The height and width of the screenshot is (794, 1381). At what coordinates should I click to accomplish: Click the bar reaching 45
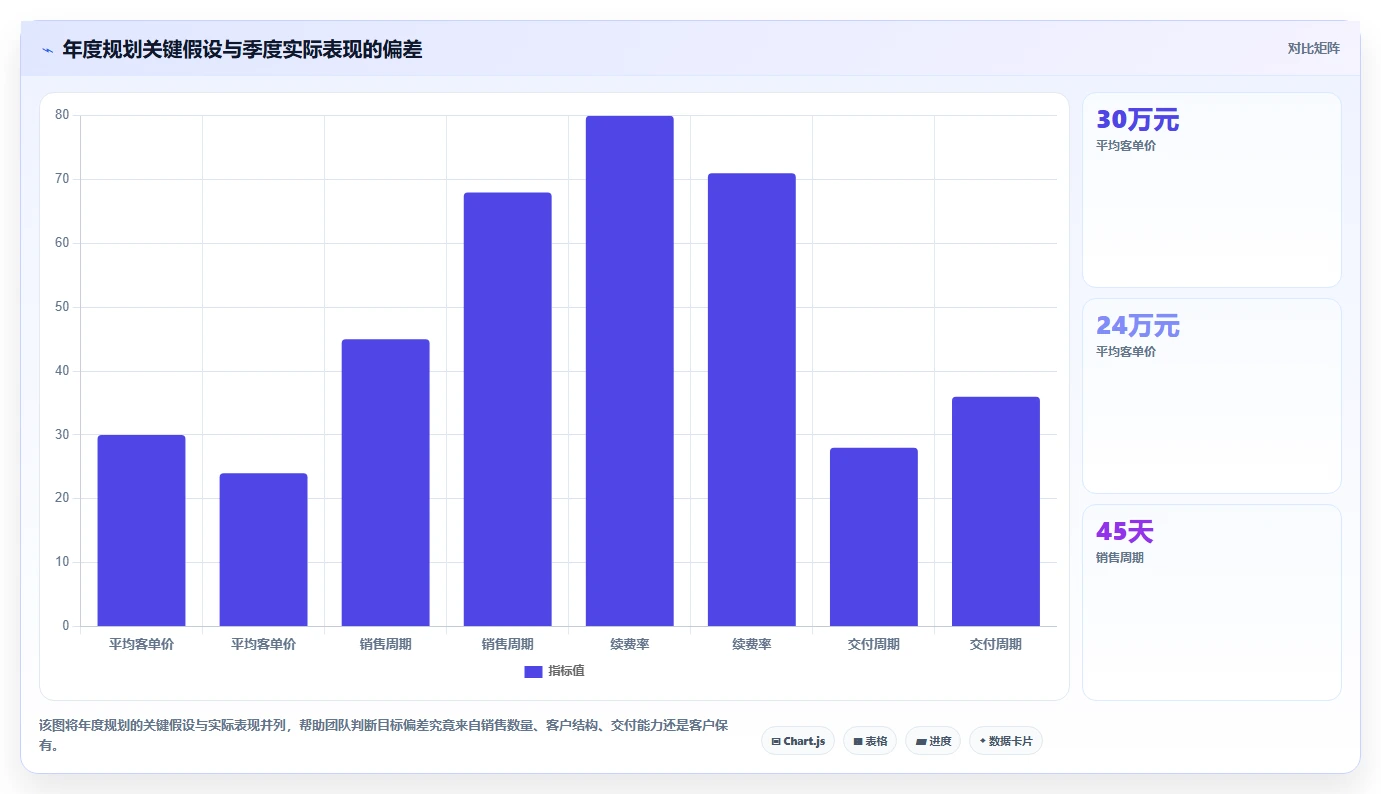385,483
